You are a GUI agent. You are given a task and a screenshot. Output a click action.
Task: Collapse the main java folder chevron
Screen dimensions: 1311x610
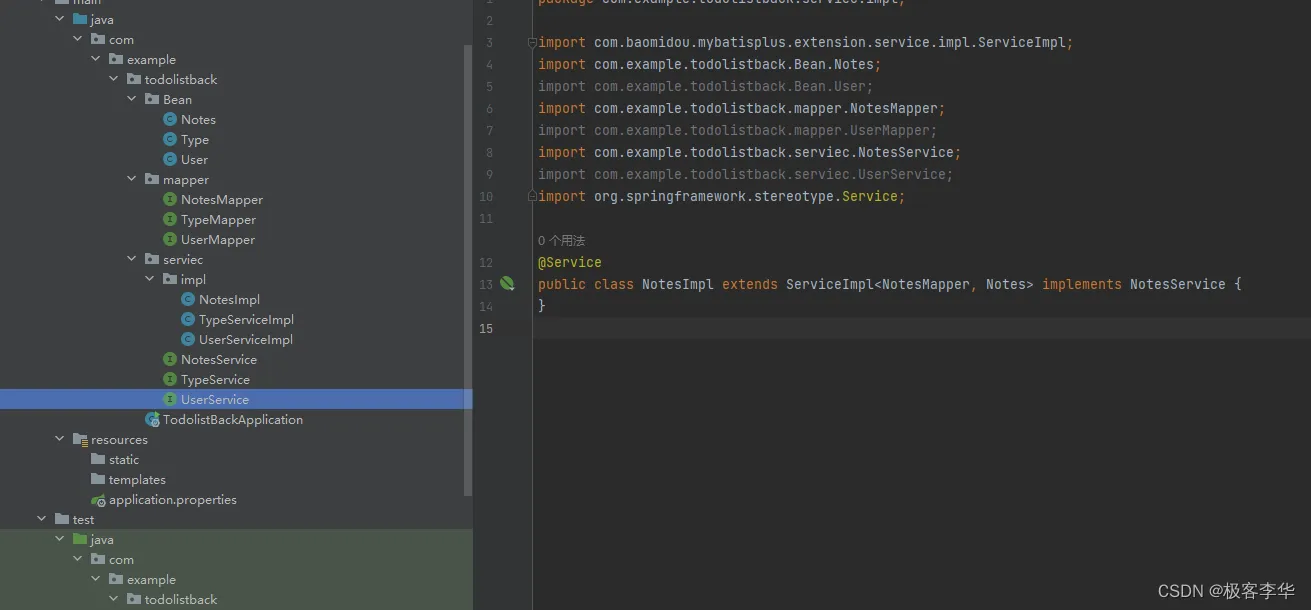(x=60, y=19)
